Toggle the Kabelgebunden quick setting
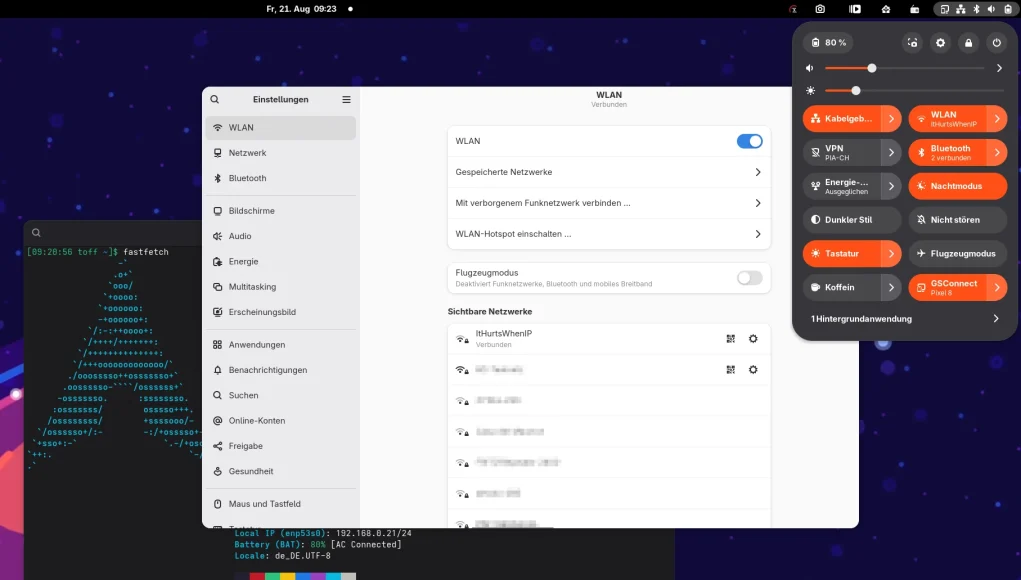The height and width of the screenshot is (580, 1021). pyautogui.click(x=842, y=118)
